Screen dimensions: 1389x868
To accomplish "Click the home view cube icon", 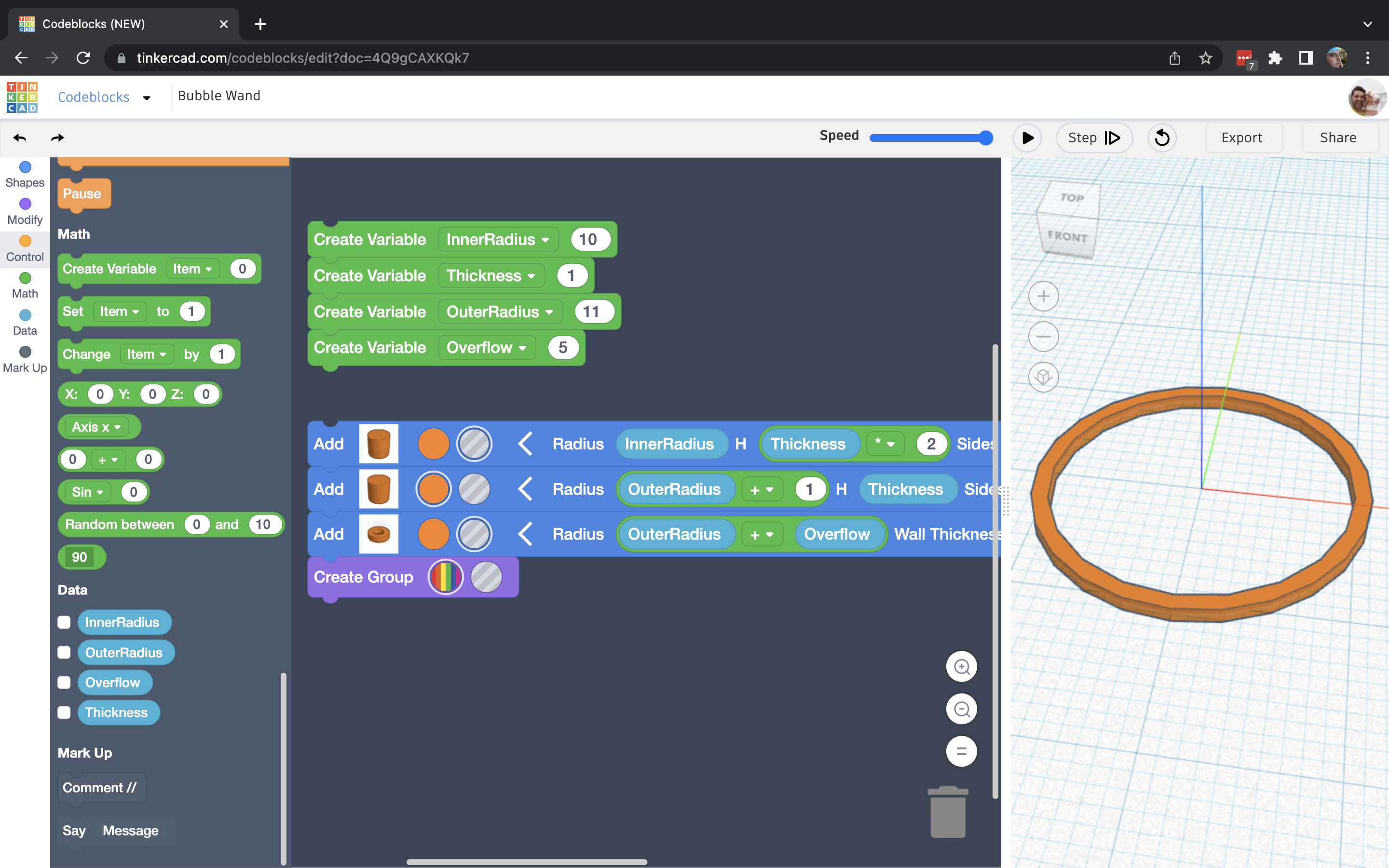I will coord(1043,377).
